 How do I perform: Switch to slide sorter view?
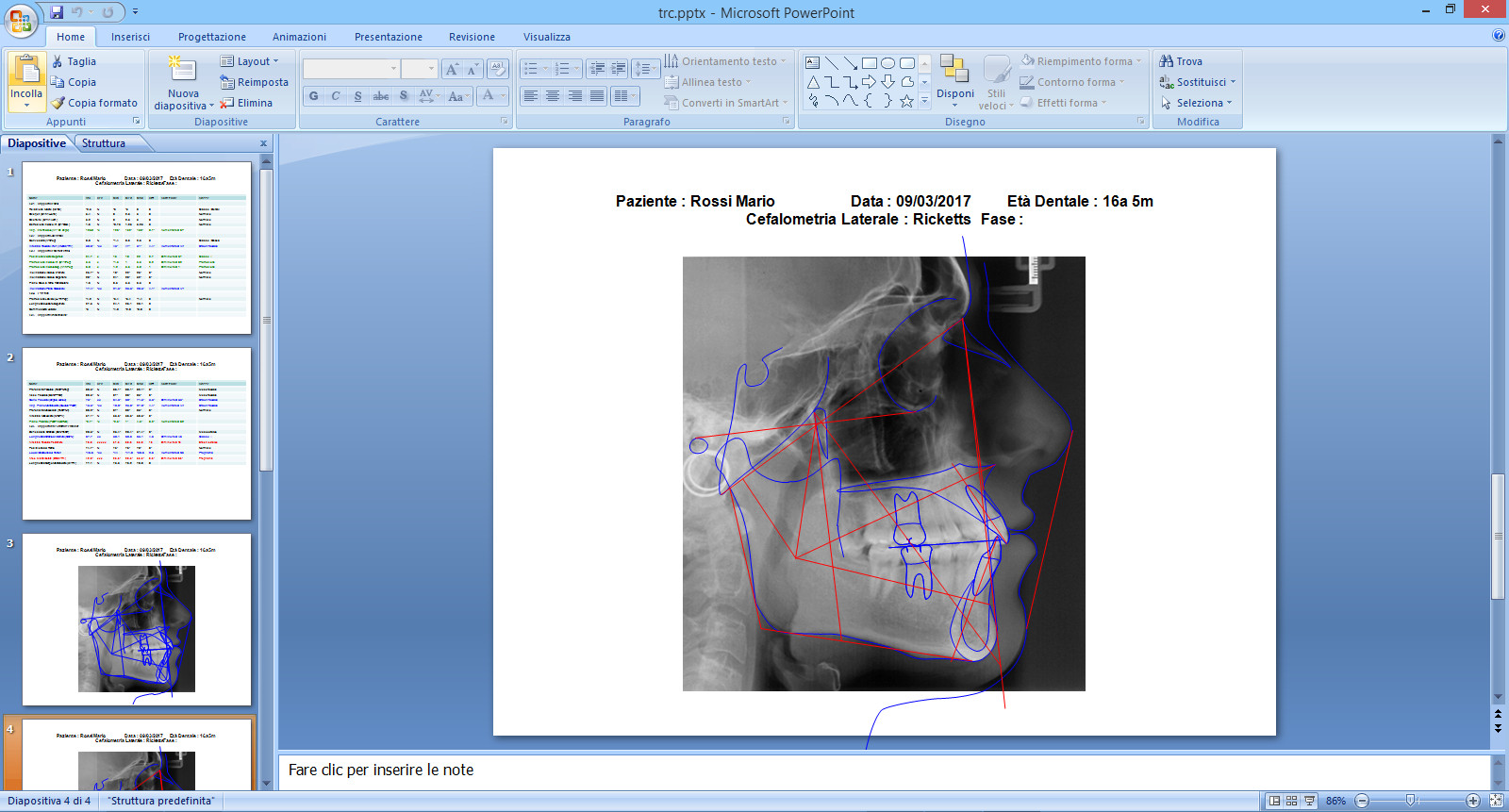pos(1292,801)
